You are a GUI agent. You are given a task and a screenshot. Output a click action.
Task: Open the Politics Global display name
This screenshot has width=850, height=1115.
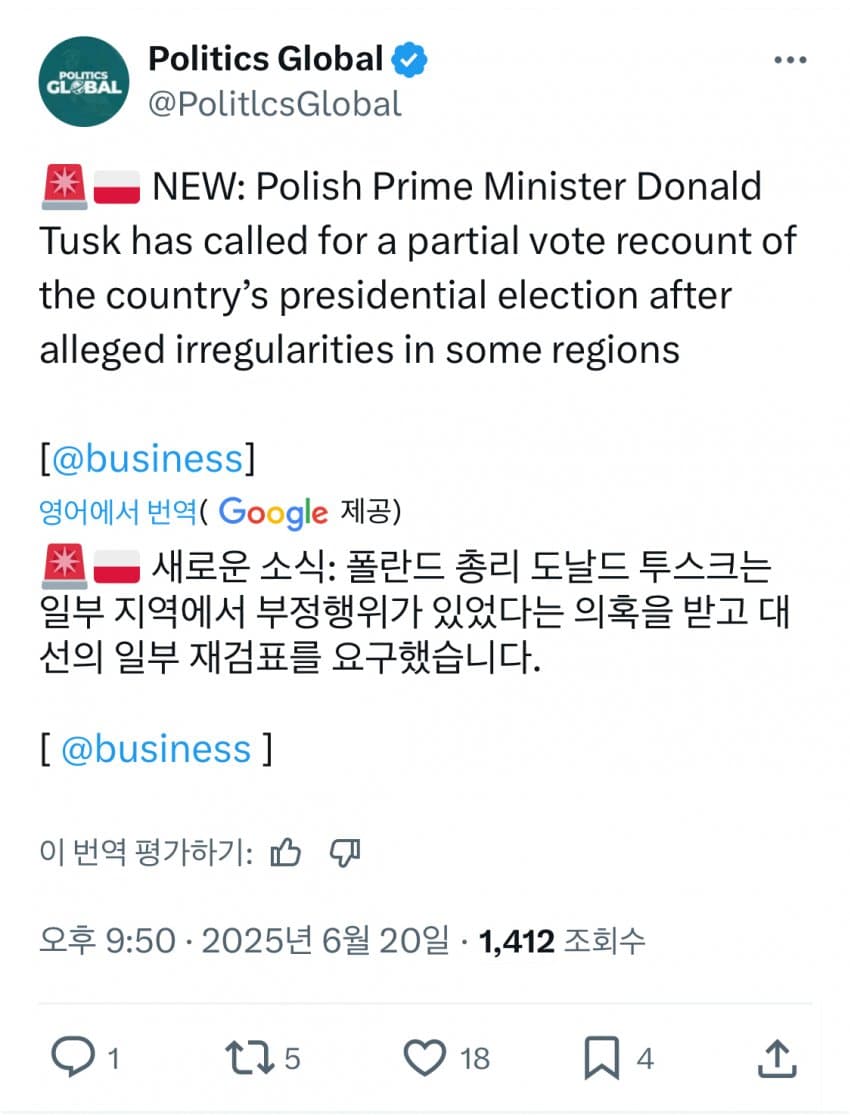(266, 60)
